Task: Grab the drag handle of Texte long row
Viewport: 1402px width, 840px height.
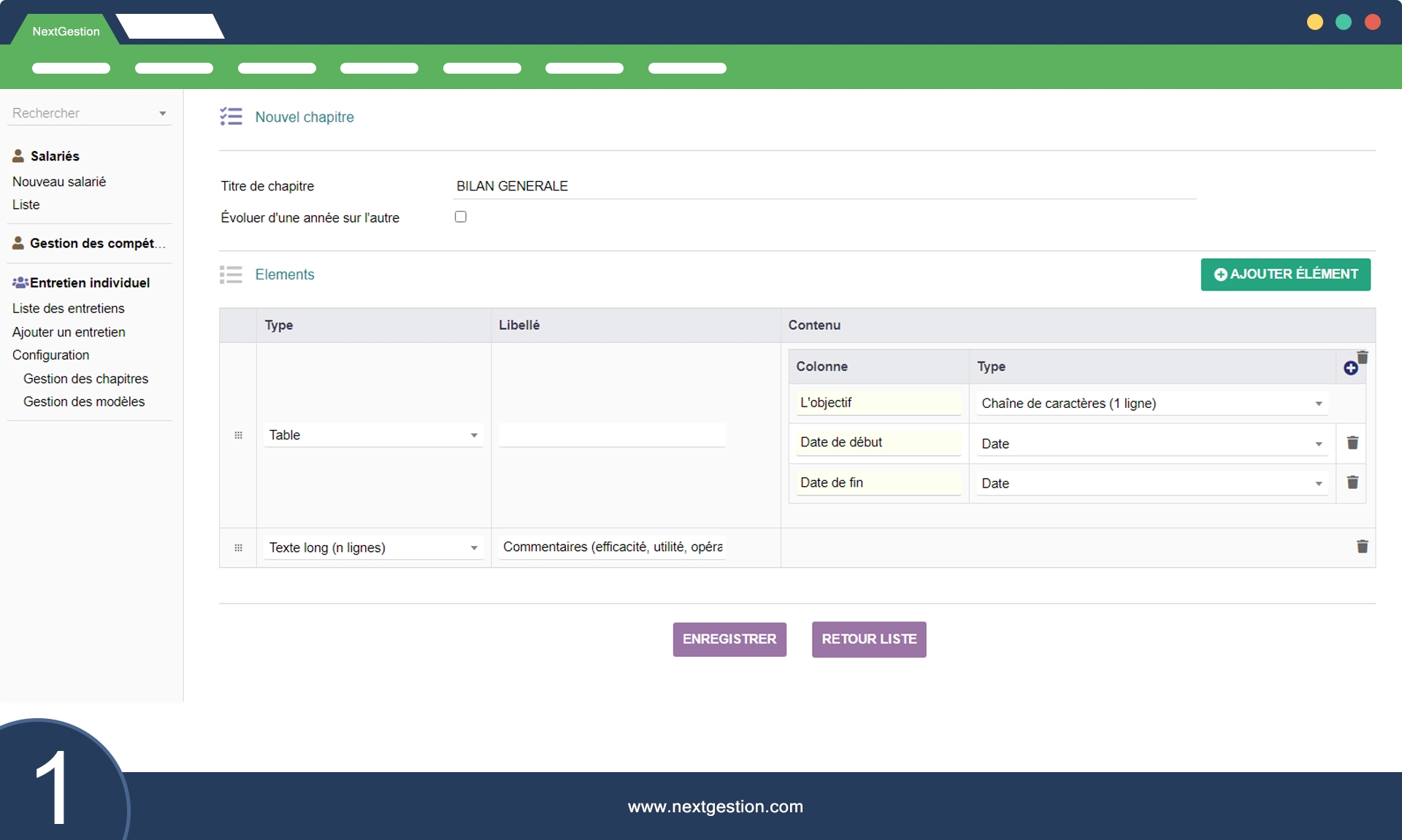Action: [x=238, y=547]
